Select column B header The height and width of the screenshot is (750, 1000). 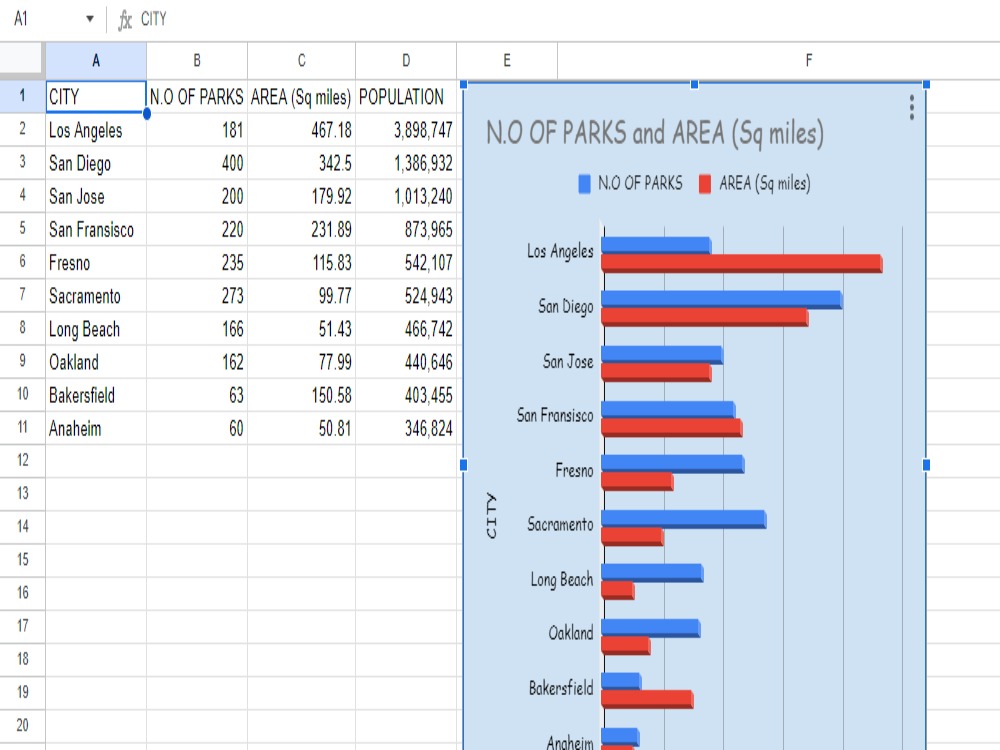(x=197, y=61)
